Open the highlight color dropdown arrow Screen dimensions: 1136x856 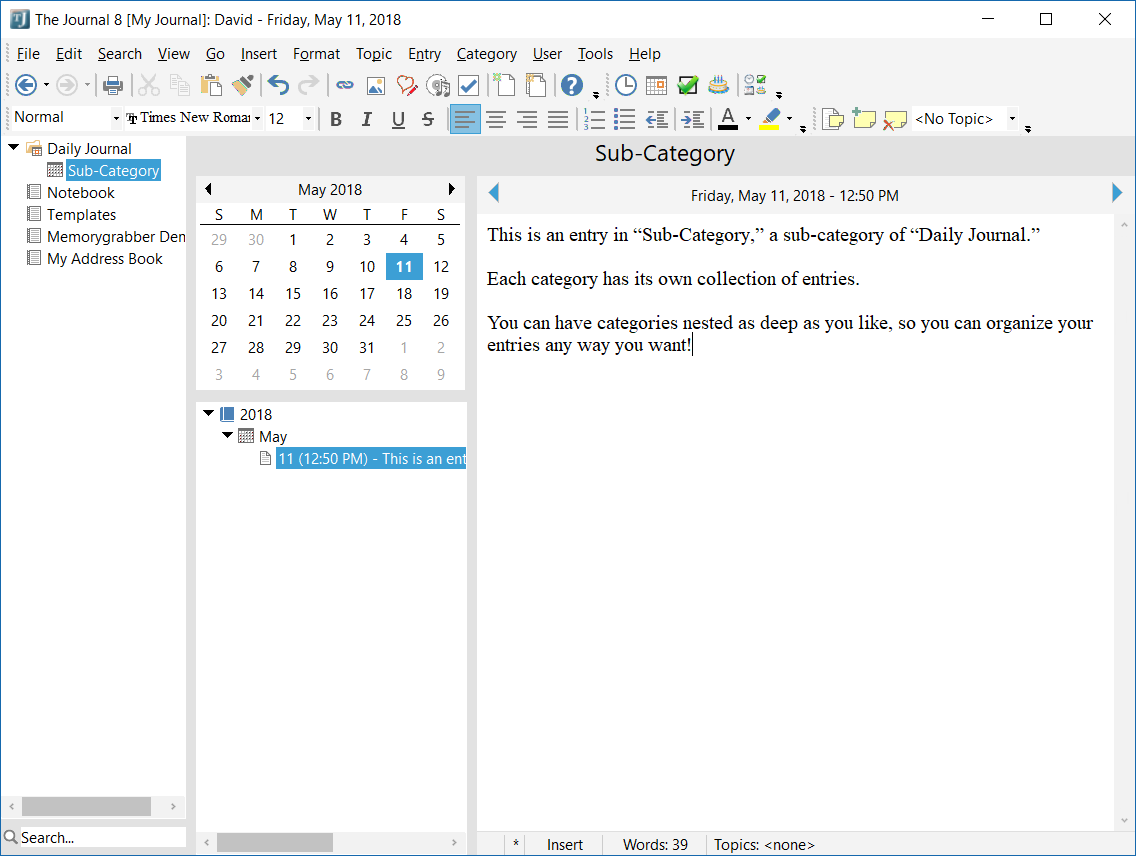[x=789, y=119]
